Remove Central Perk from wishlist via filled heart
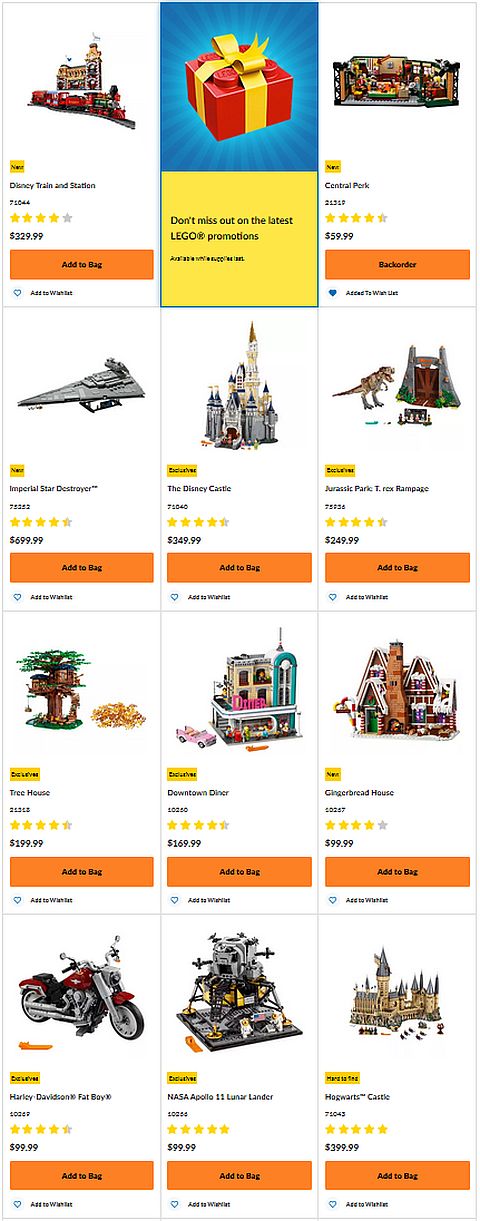480x1221 pixels. click(333, 293)
